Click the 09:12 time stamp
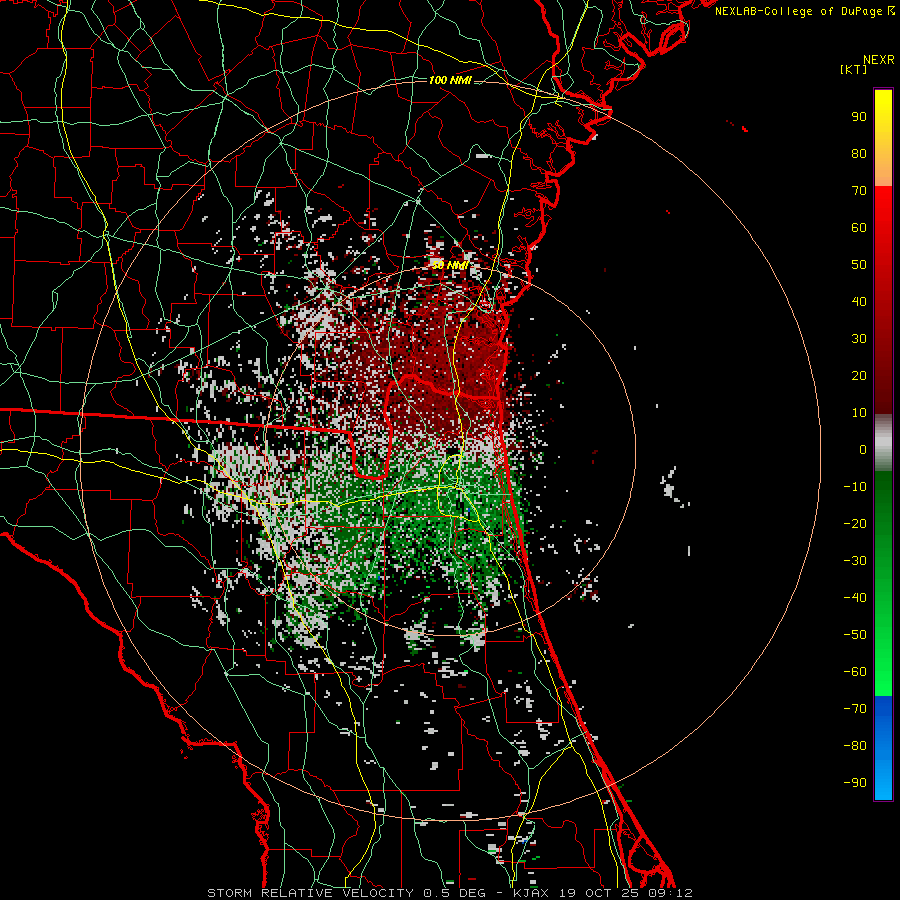The width and height of the screenshot is (900, 900). pos(671,893)
